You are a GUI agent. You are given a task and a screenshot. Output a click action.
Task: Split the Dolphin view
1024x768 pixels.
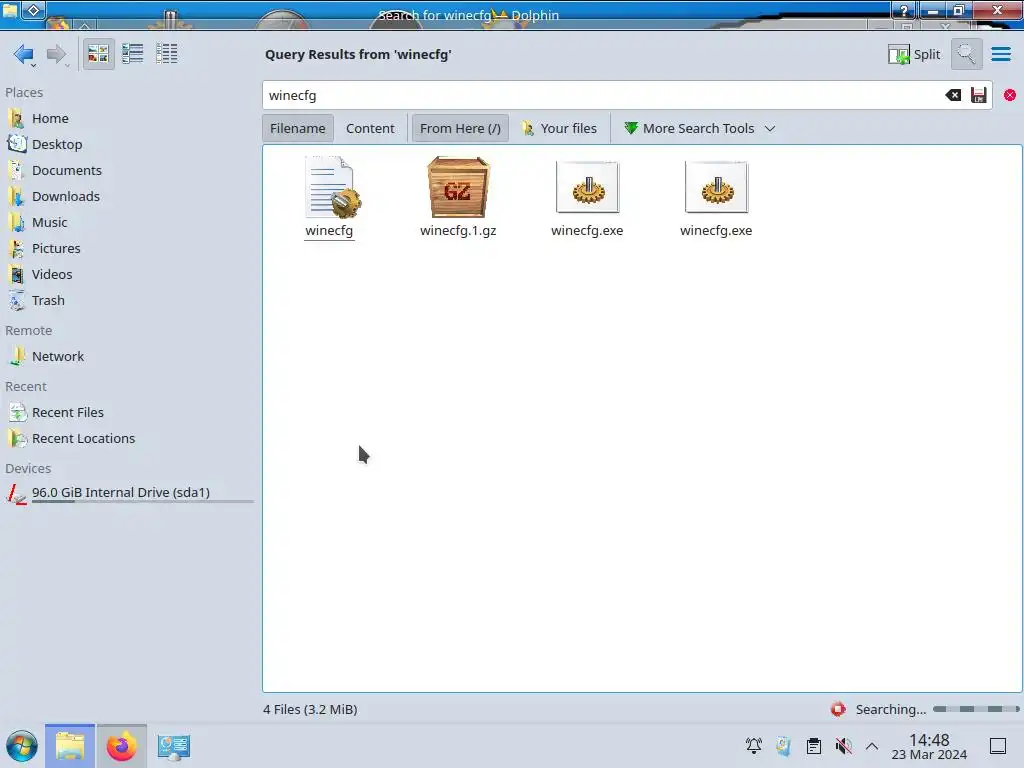tap(914, 54)
